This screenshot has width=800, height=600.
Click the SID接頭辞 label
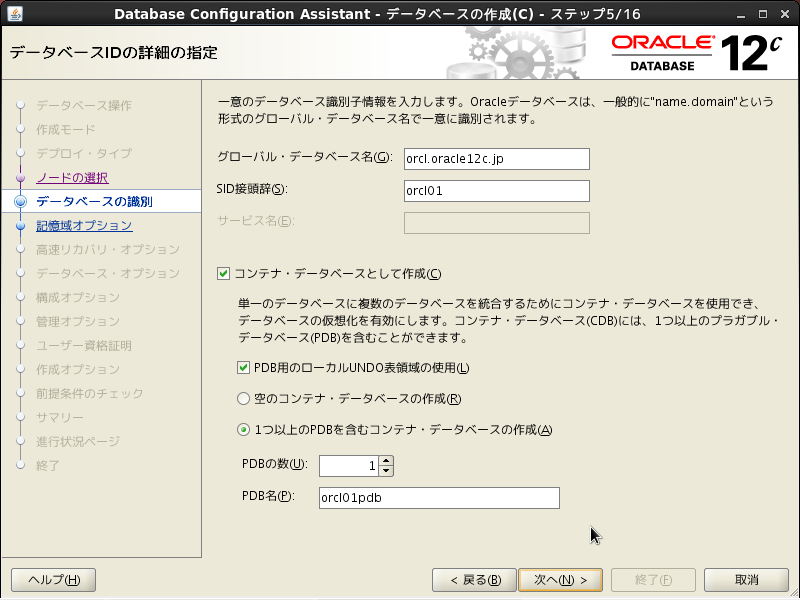(x=252, y=189)
